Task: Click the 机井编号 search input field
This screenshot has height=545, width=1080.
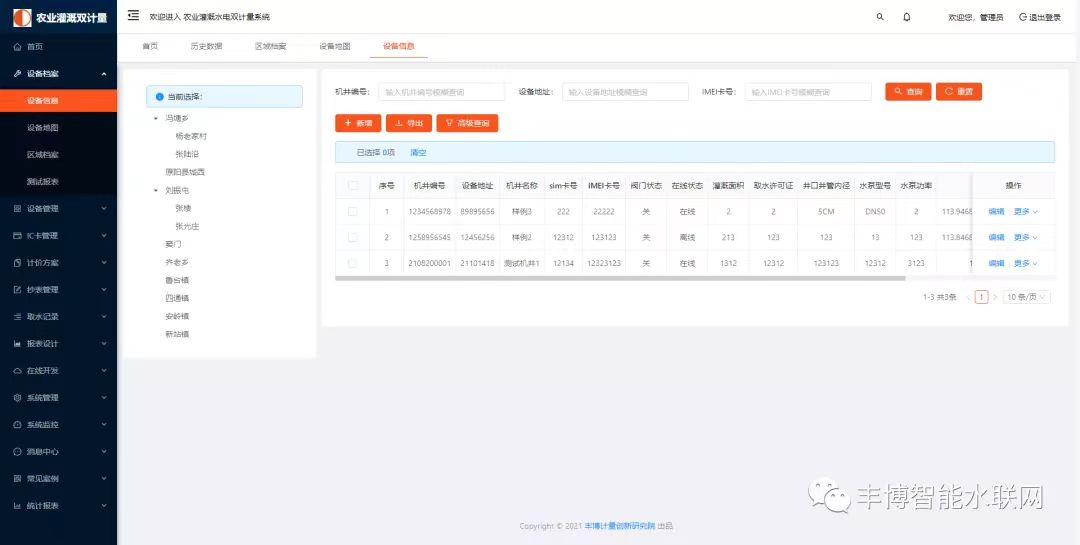Action: [x=441, y=92]
